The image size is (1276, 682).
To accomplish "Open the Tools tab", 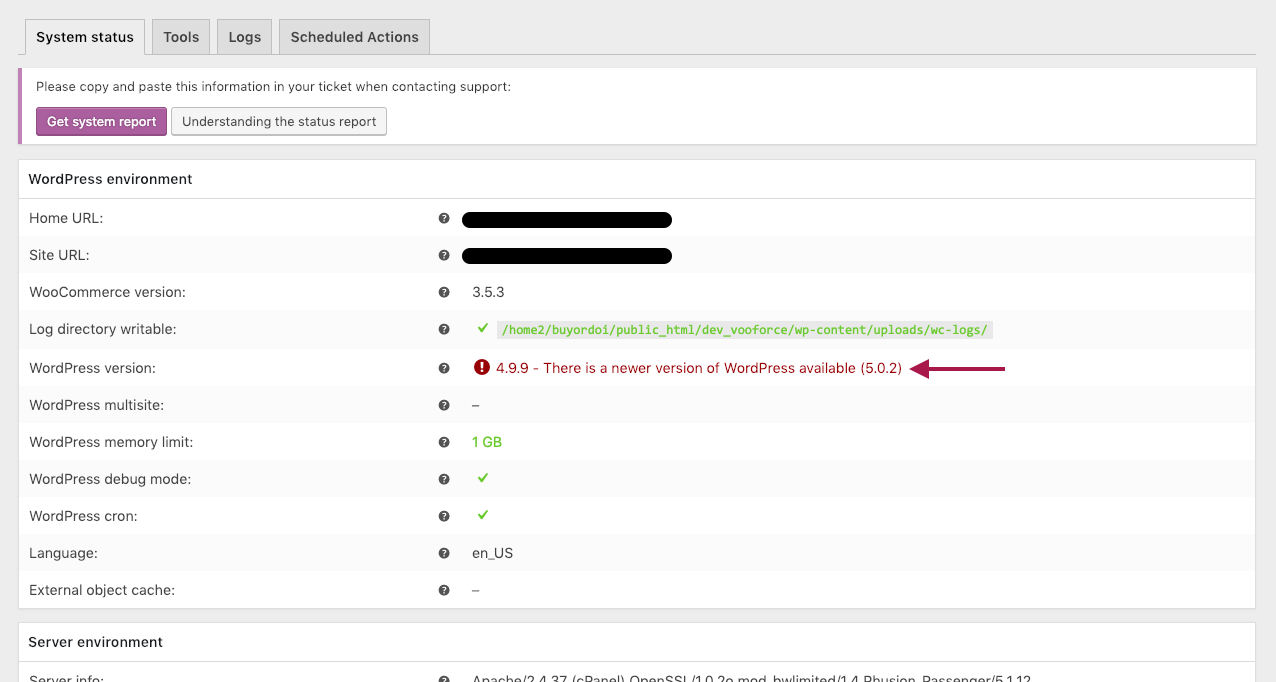I will coord(181,37).
